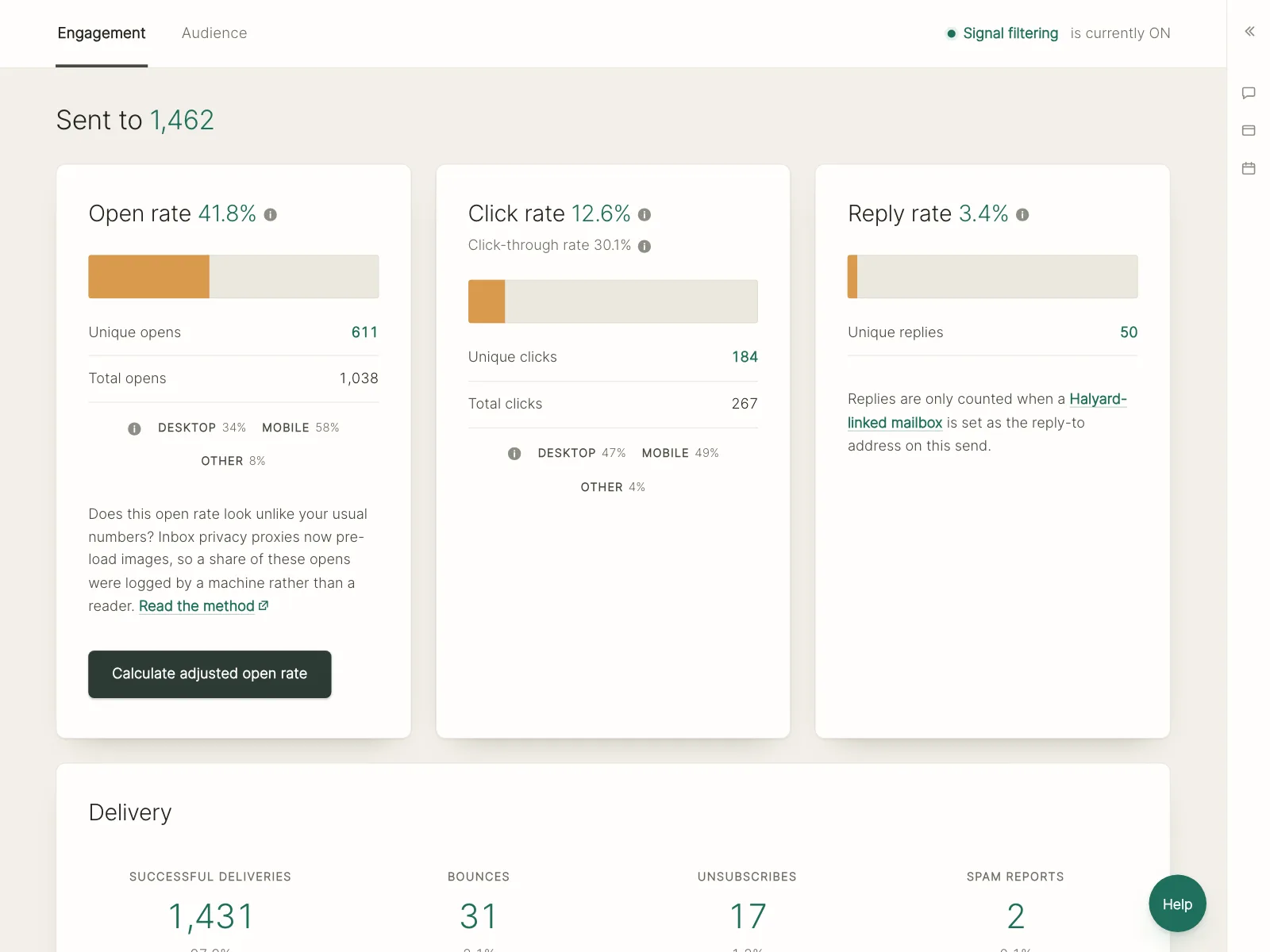The image size is (1270, 952).
Task: Switch to the Audience tab
Action: coord(214,33)
